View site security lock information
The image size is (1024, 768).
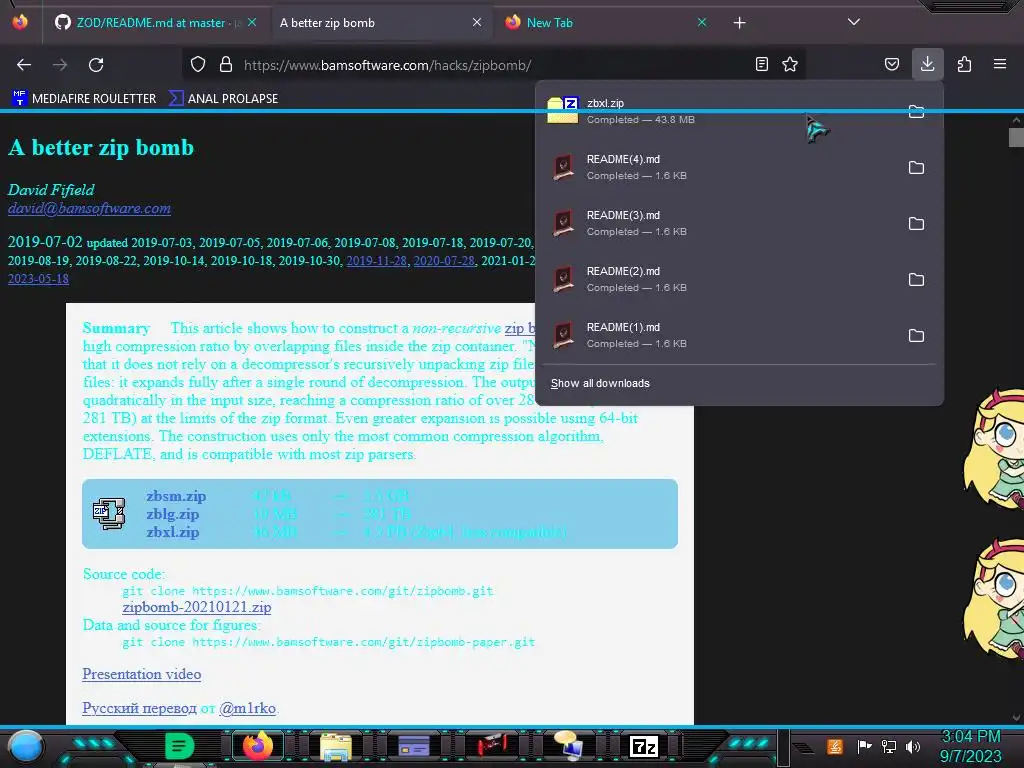[x=226, y=65]
